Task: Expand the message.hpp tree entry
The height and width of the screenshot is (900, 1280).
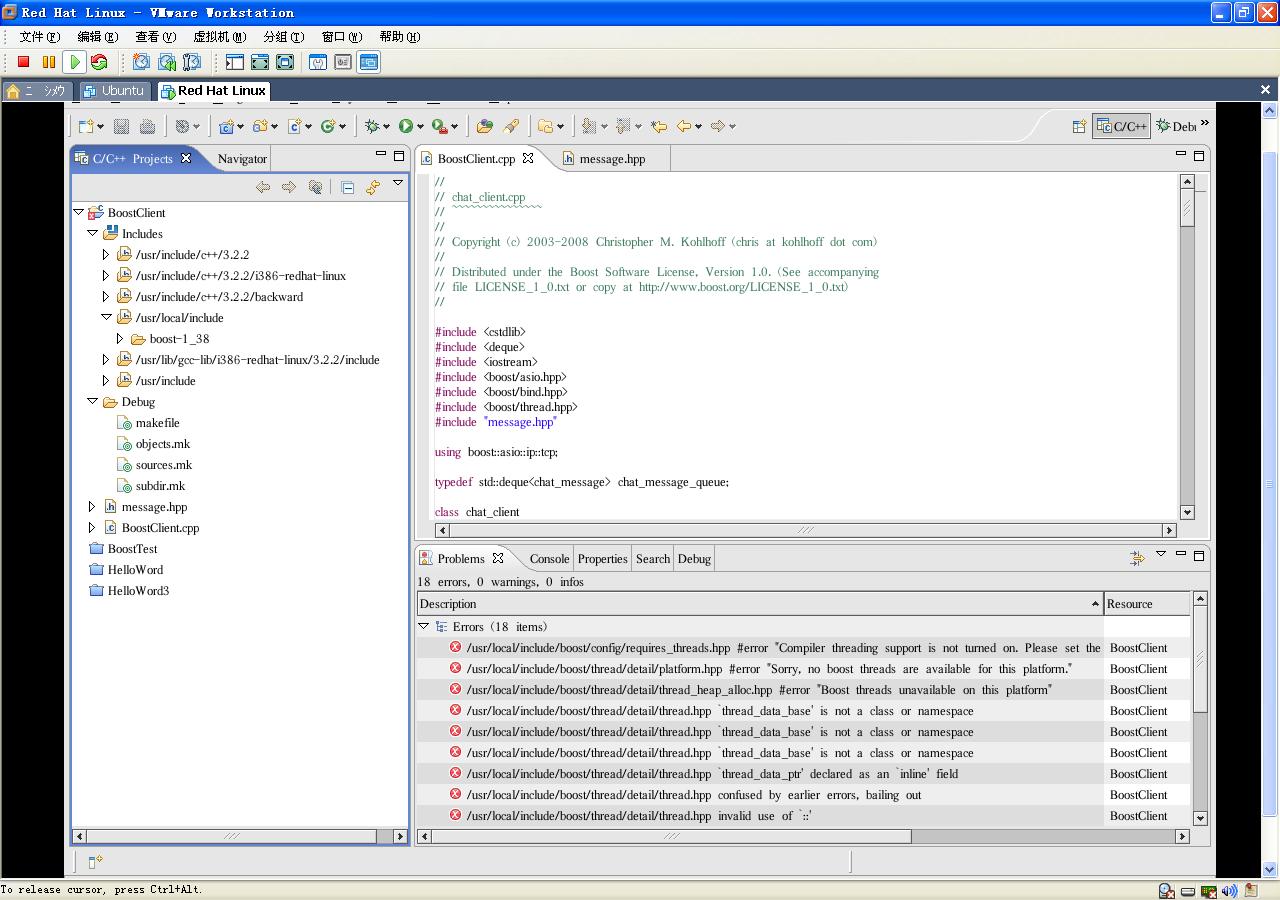Action: [x=92, y=506]
